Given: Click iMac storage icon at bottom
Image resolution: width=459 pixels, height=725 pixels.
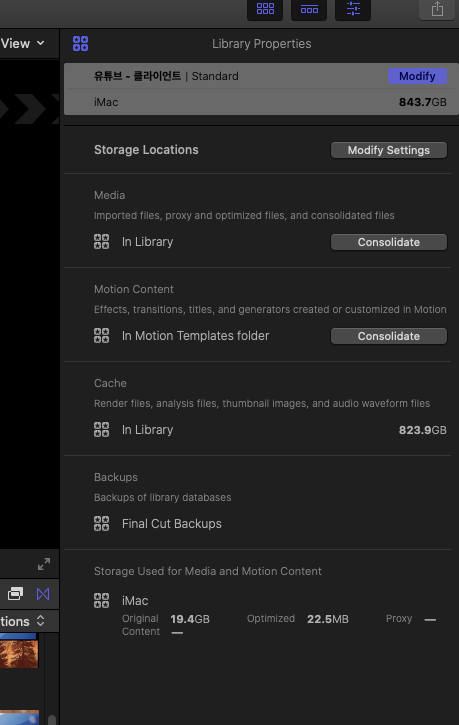Looking at the screenshot, I should tap(101, 600).
